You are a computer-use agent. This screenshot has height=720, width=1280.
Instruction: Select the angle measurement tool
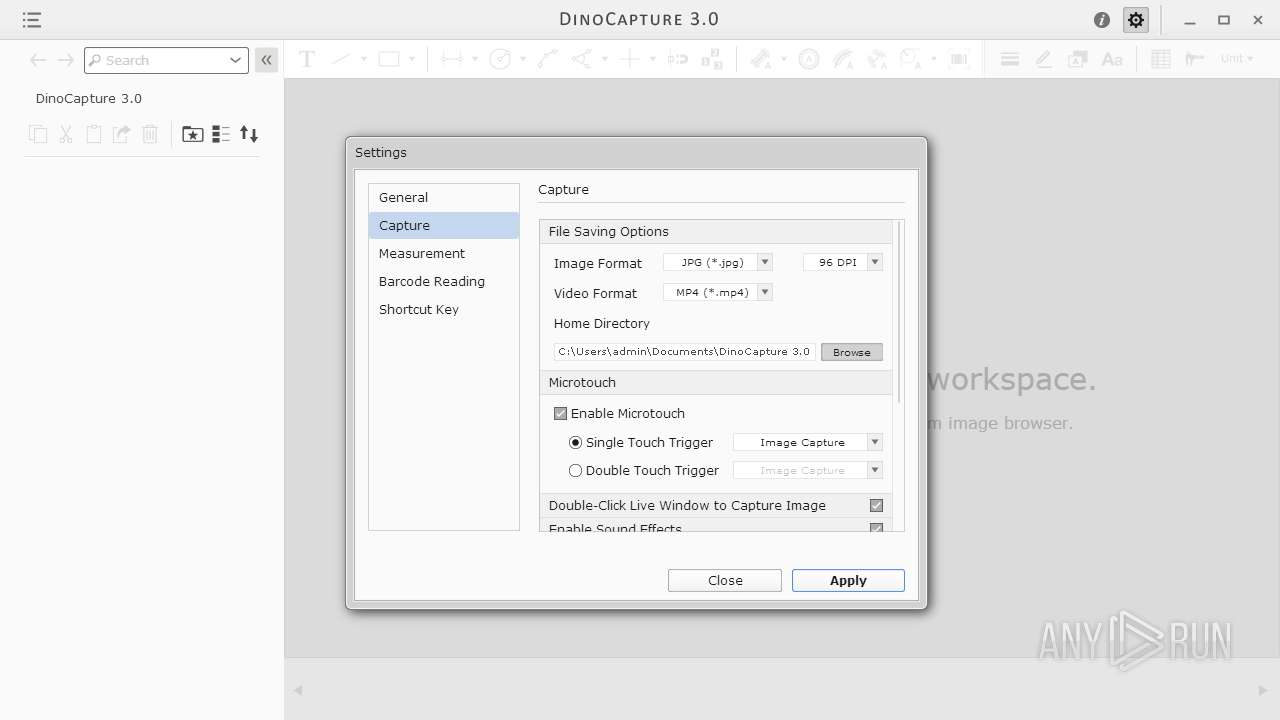pos(582,59)
